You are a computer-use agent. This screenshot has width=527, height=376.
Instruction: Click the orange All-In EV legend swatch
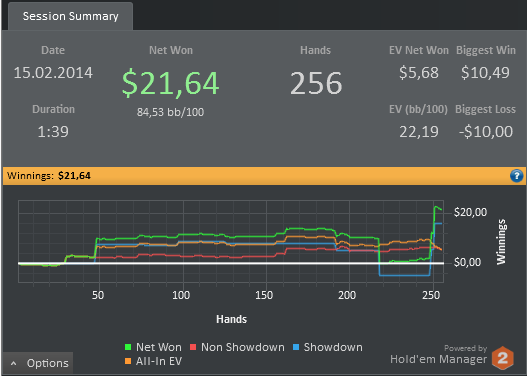click(x=128, y=361)
